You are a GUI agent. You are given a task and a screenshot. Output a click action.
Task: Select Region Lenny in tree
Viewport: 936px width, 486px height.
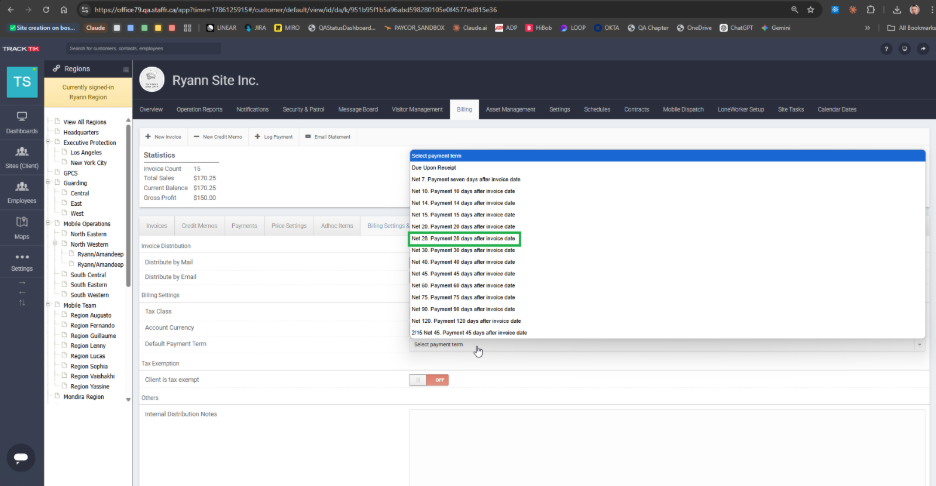pos(88,346)
